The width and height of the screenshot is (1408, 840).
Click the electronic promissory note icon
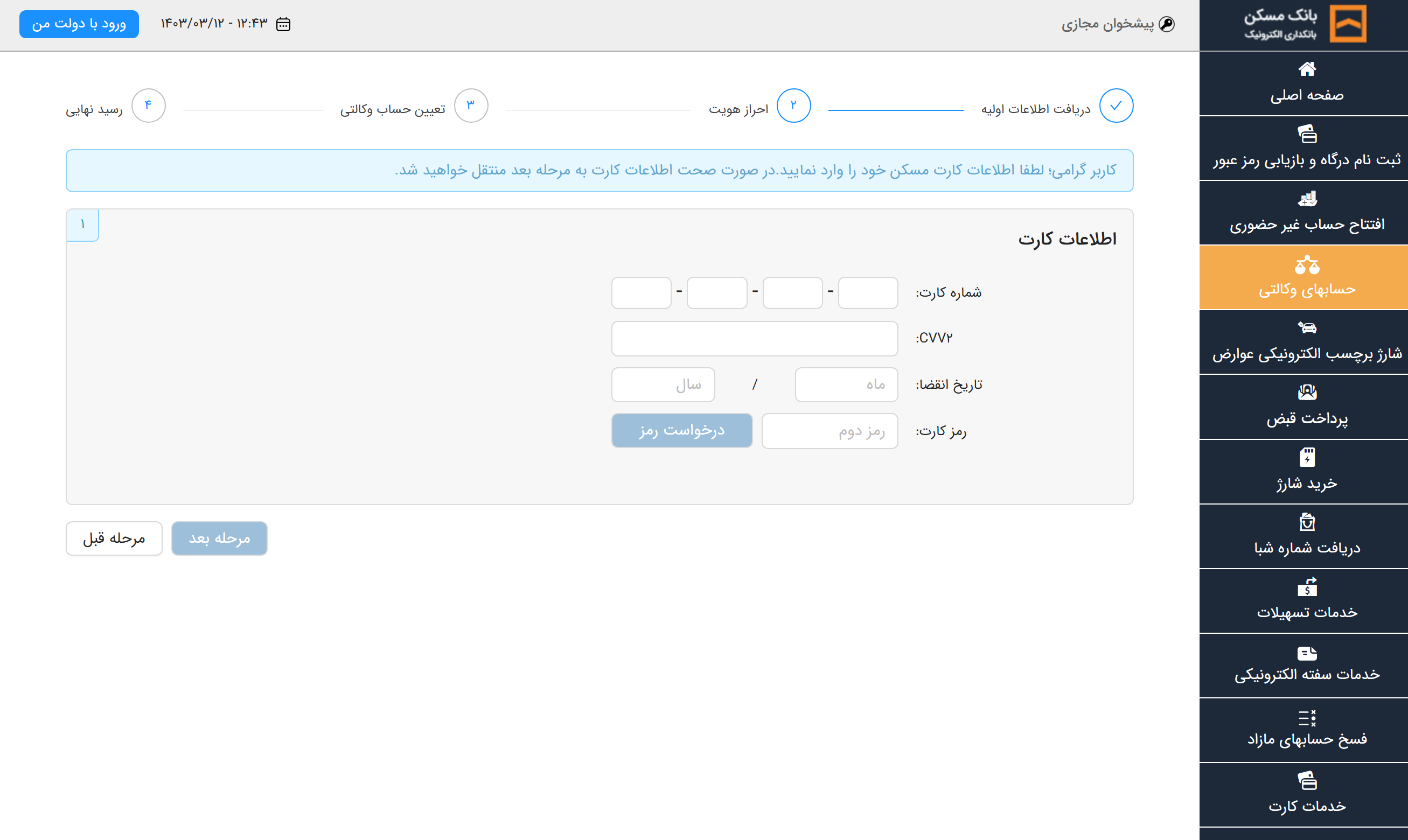(1307, 653)
